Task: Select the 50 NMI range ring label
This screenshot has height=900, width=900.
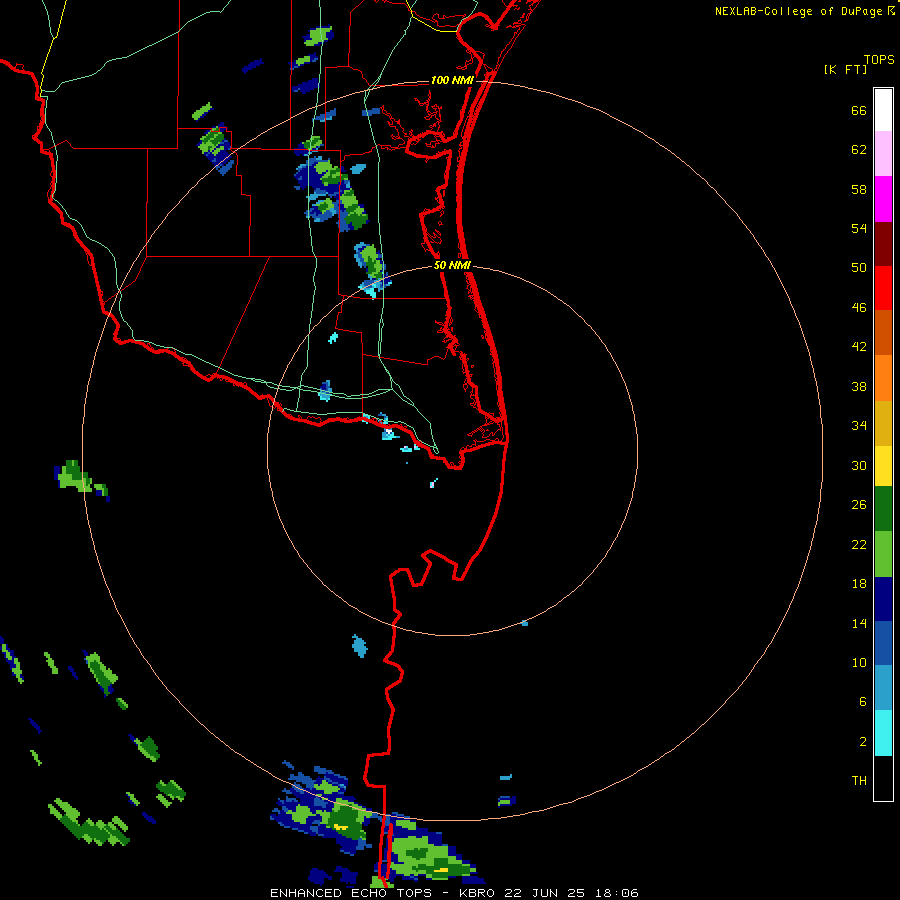Action: pos(452,265)
